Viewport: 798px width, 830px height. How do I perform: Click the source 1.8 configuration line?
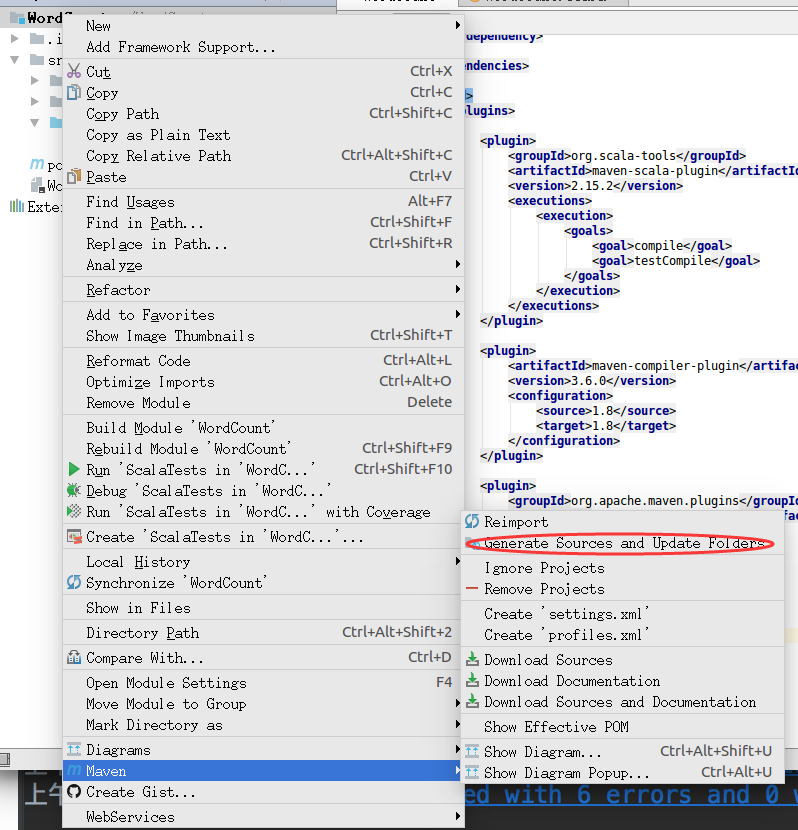click(606, 411)
